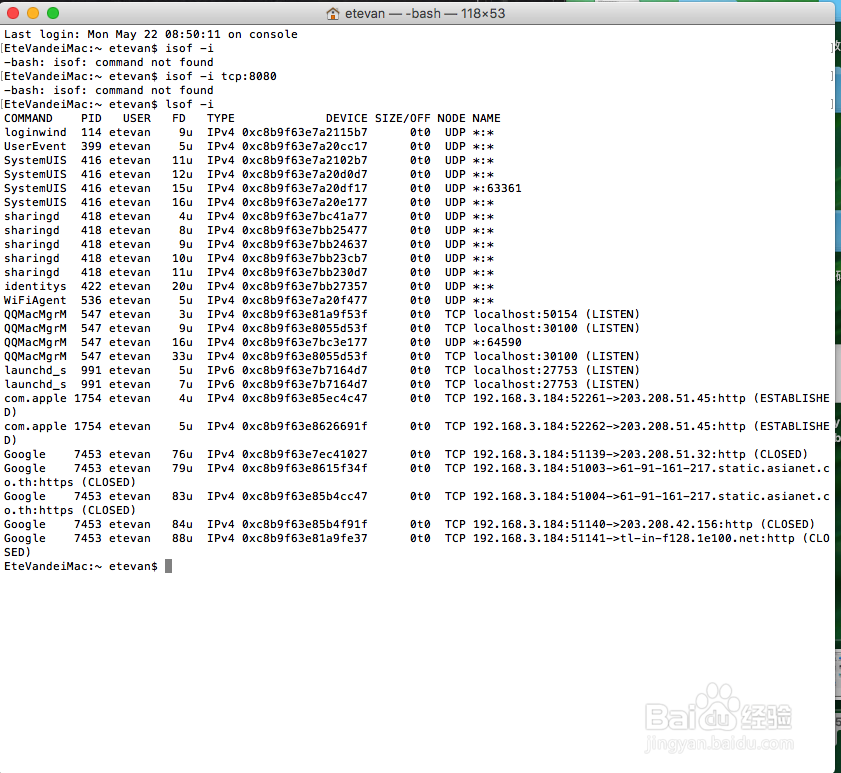The height and width of the screenshot is (773, 841).
Task: Click the '192.168.3.184:51141->tl-in-f128.1e100.net:http' connection
Action: [x=634, y=538]
